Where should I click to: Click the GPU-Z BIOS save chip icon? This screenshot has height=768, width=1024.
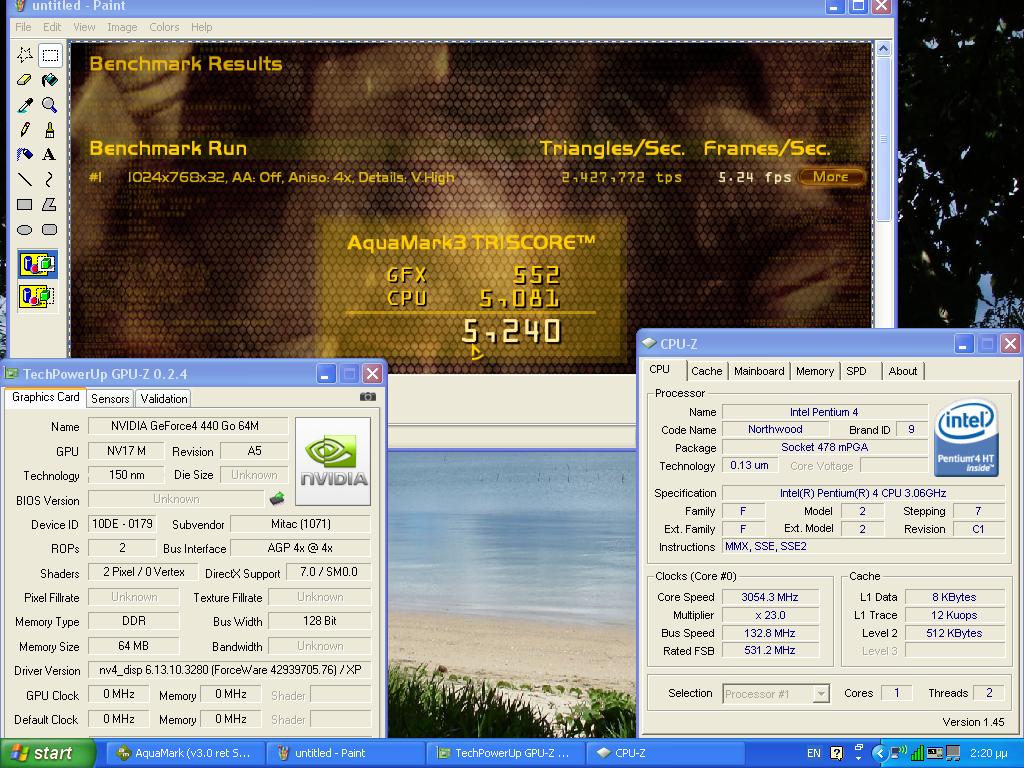(277, 499)
